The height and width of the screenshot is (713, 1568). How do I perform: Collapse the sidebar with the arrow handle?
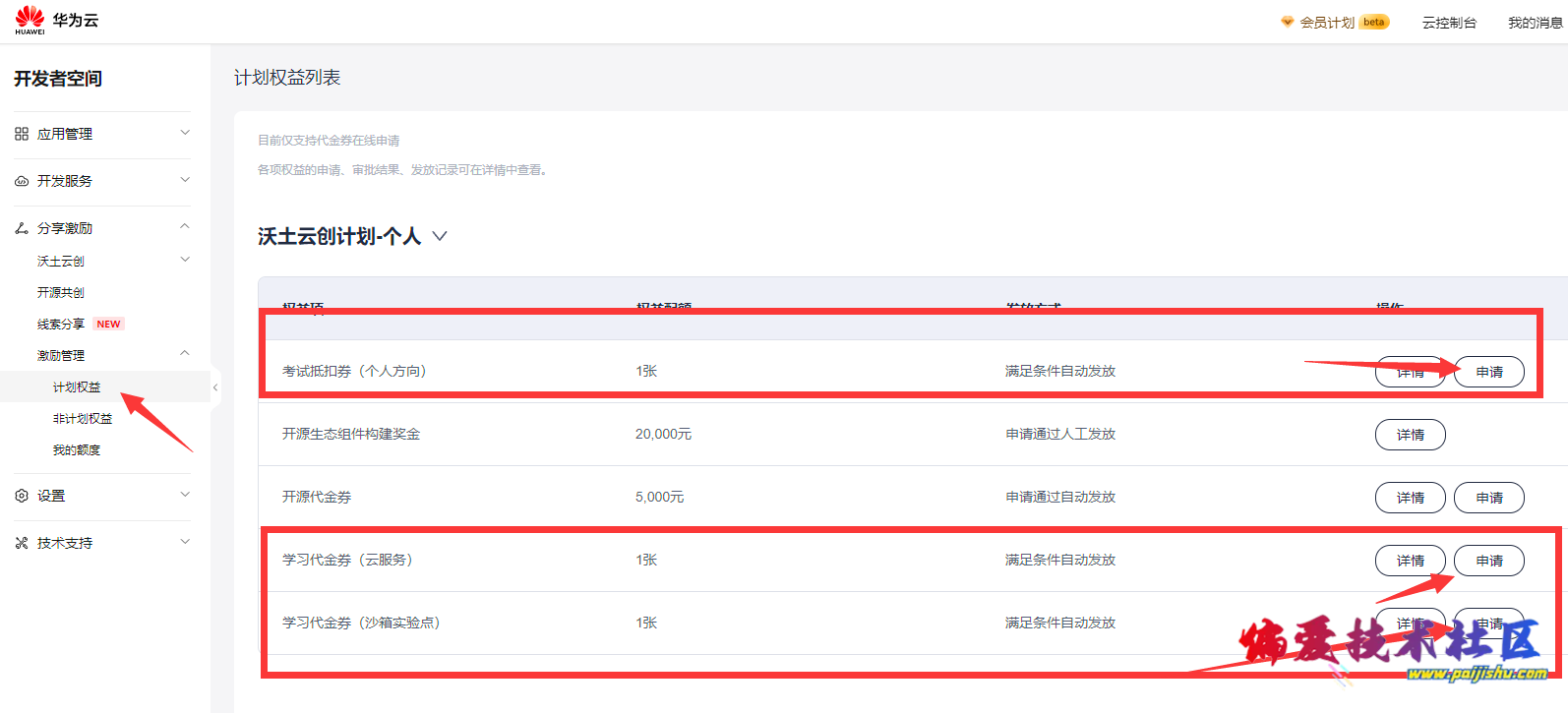tap(215, 387)
